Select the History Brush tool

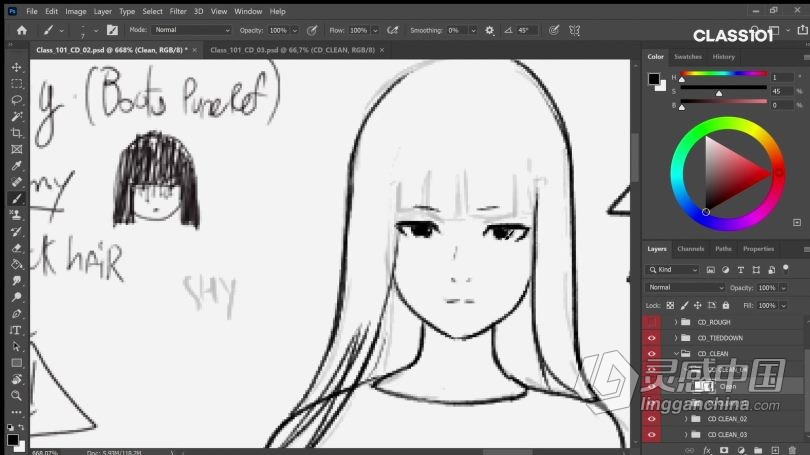17,232
